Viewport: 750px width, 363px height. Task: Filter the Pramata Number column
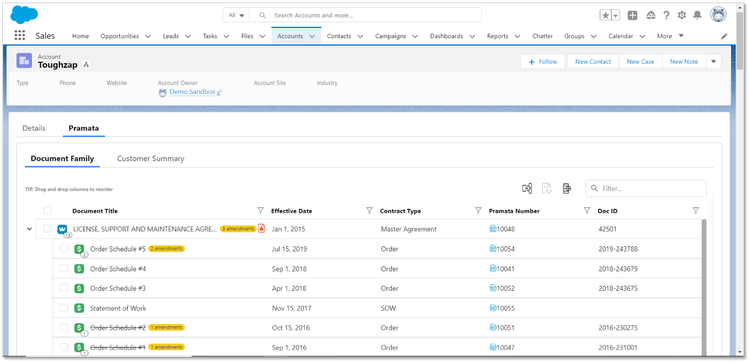pyautogui.click(x=587, y=210)
